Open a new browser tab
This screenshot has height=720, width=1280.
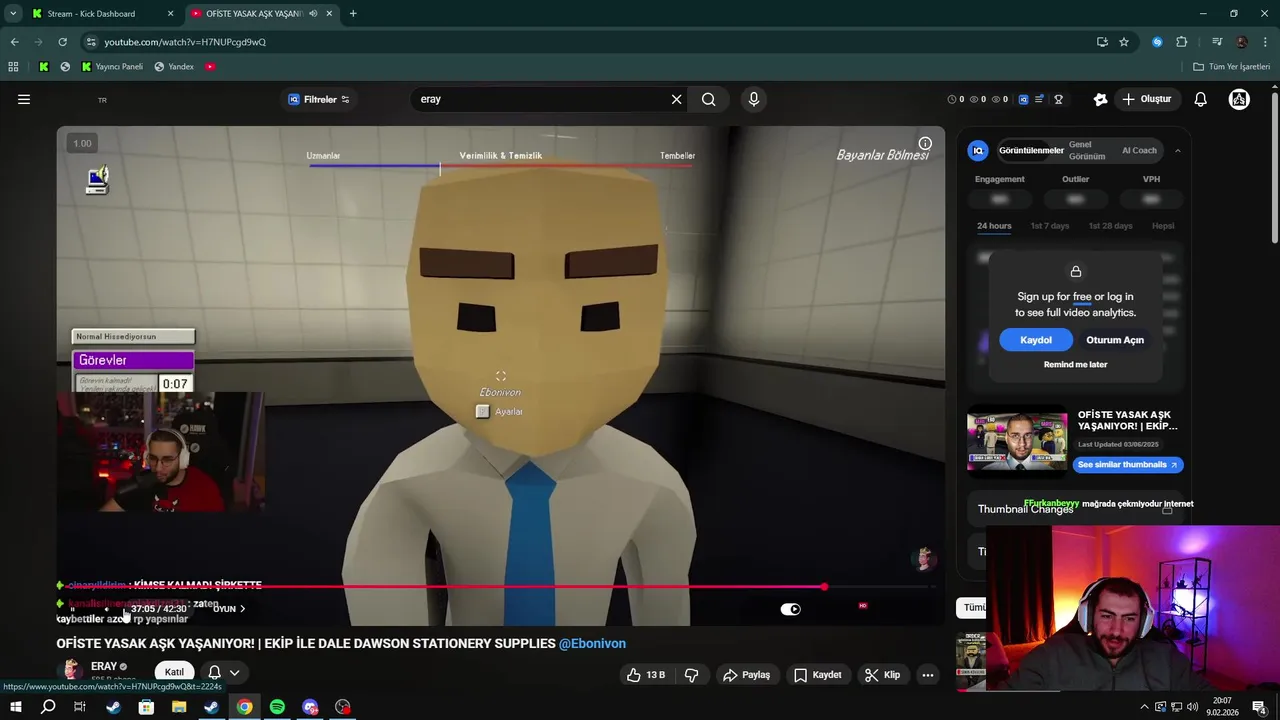tap(353, 14)
